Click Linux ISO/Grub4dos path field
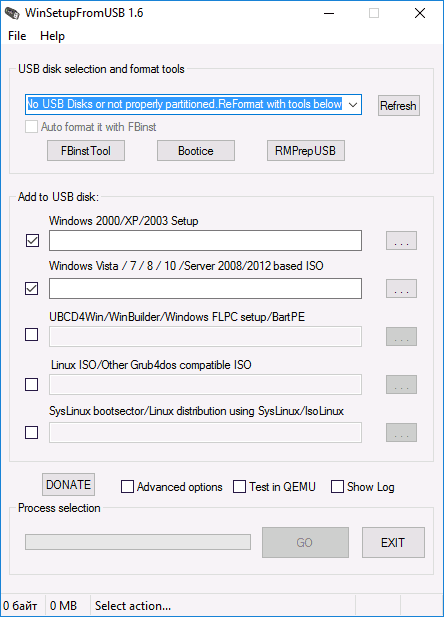 tap(205, 384)
